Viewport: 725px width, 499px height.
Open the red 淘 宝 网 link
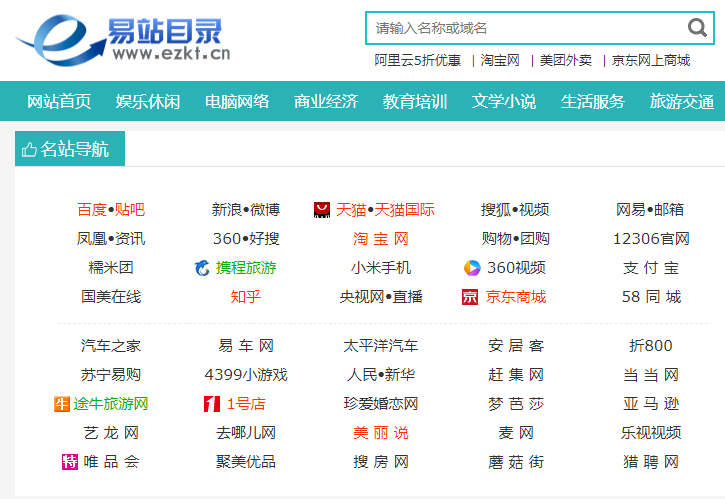pyautogui.click(x=381, y=239)
